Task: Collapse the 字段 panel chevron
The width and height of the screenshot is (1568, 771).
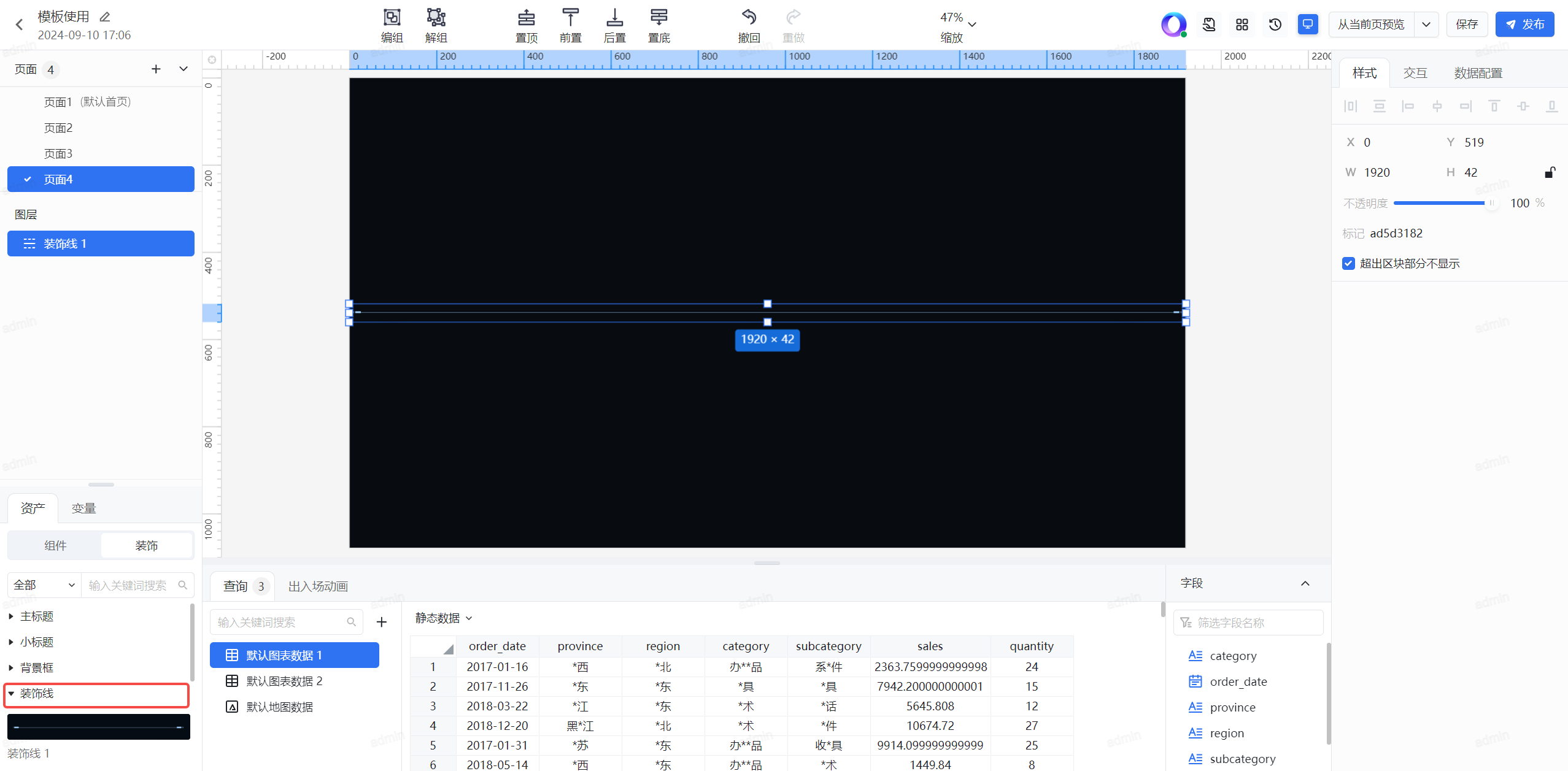Action: tap(1305, 583)
